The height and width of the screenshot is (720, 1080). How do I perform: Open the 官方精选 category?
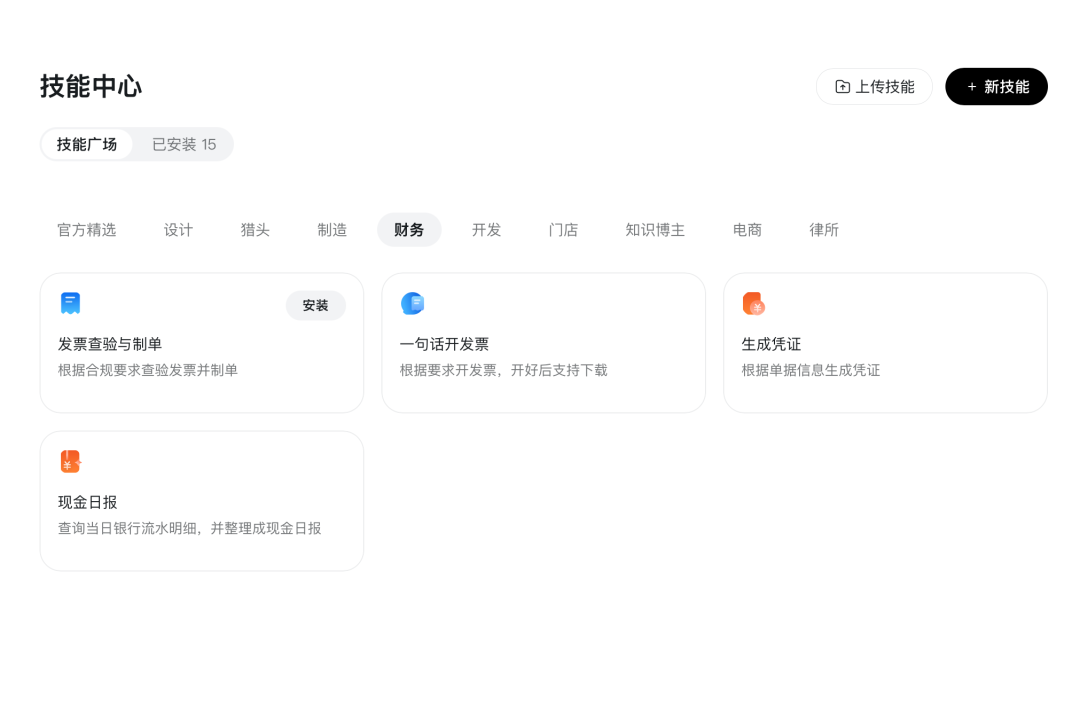(87, 230)
